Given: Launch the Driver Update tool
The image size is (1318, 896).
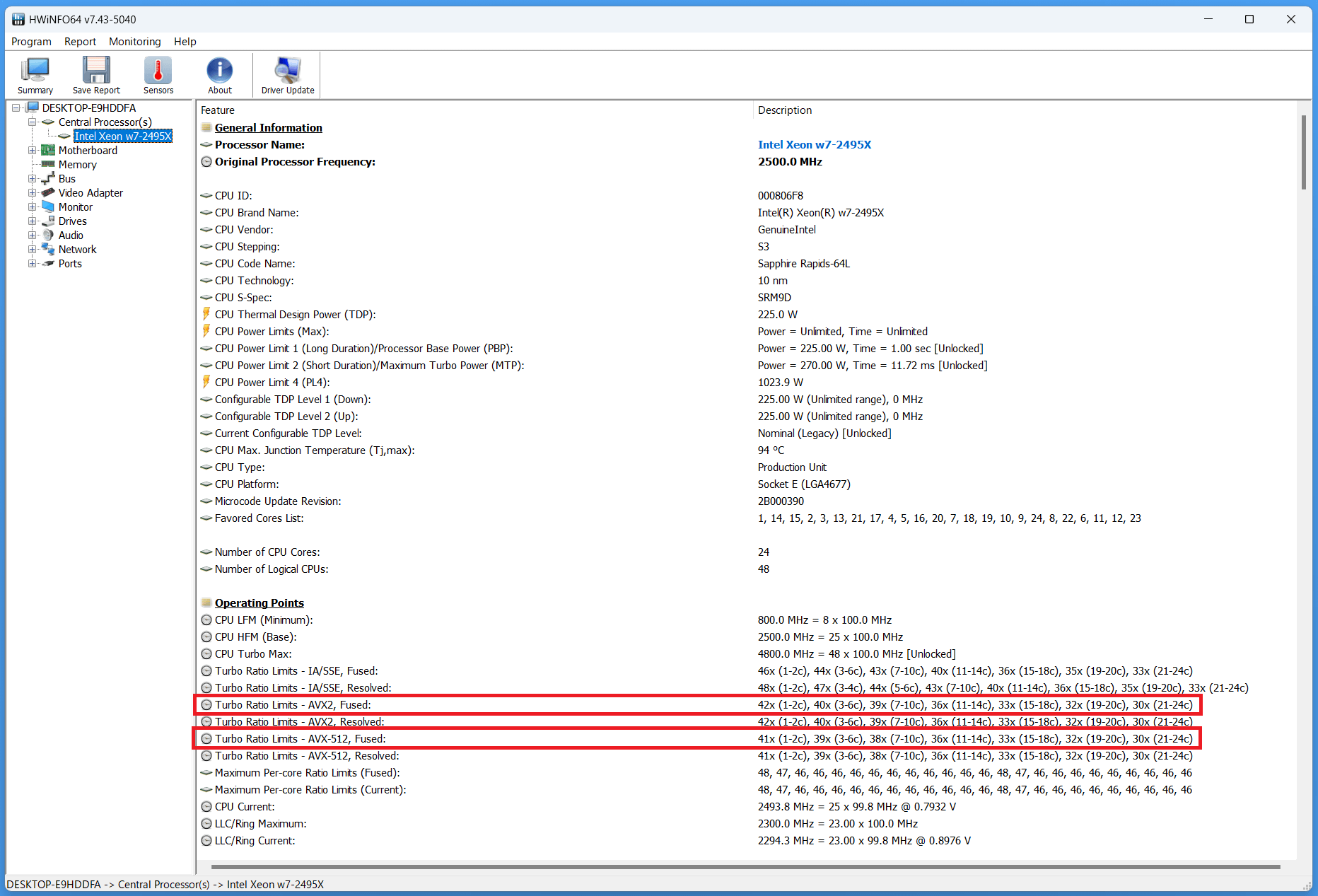Looking at the screenshot, I should 288,75.
